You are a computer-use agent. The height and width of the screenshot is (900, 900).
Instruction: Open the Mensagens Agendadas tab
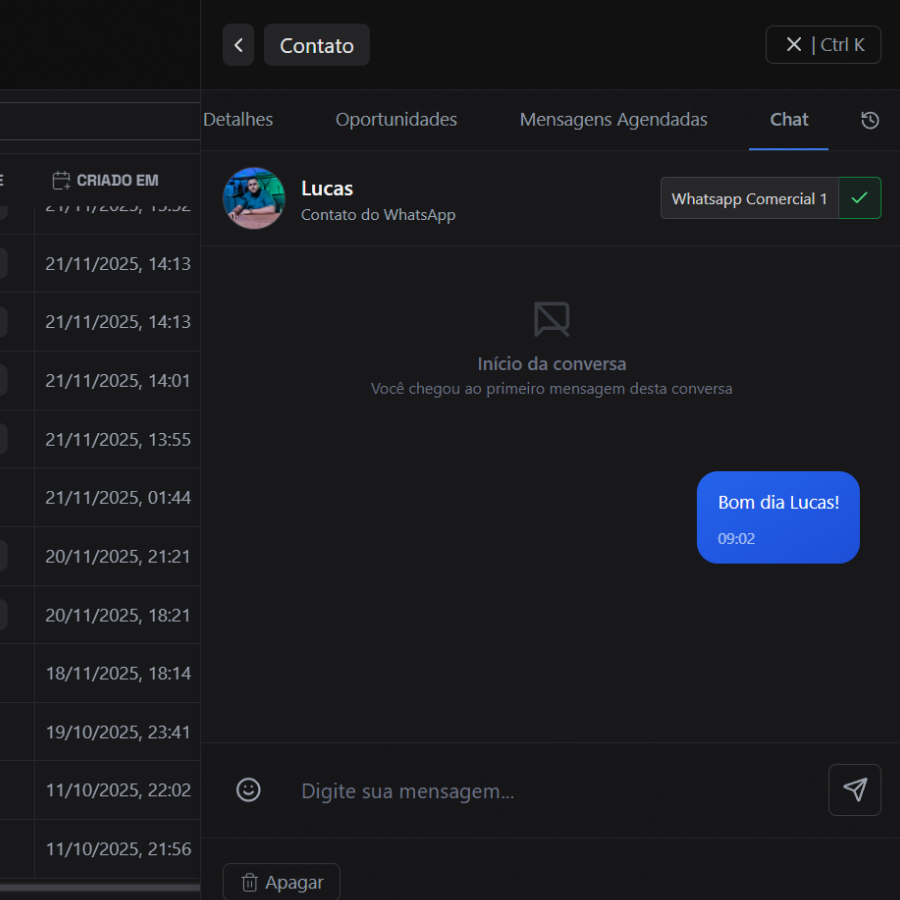[613, 120]
